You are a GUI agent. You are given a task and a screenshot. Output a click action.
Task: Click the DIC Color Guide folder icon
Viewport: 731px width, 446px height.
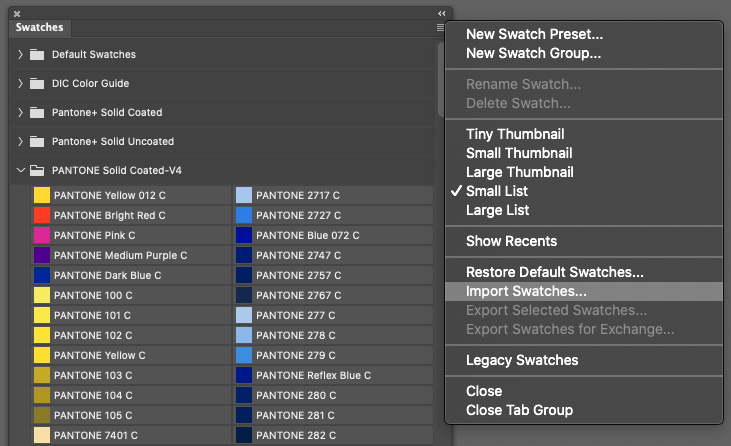click(x=37, y=83)
